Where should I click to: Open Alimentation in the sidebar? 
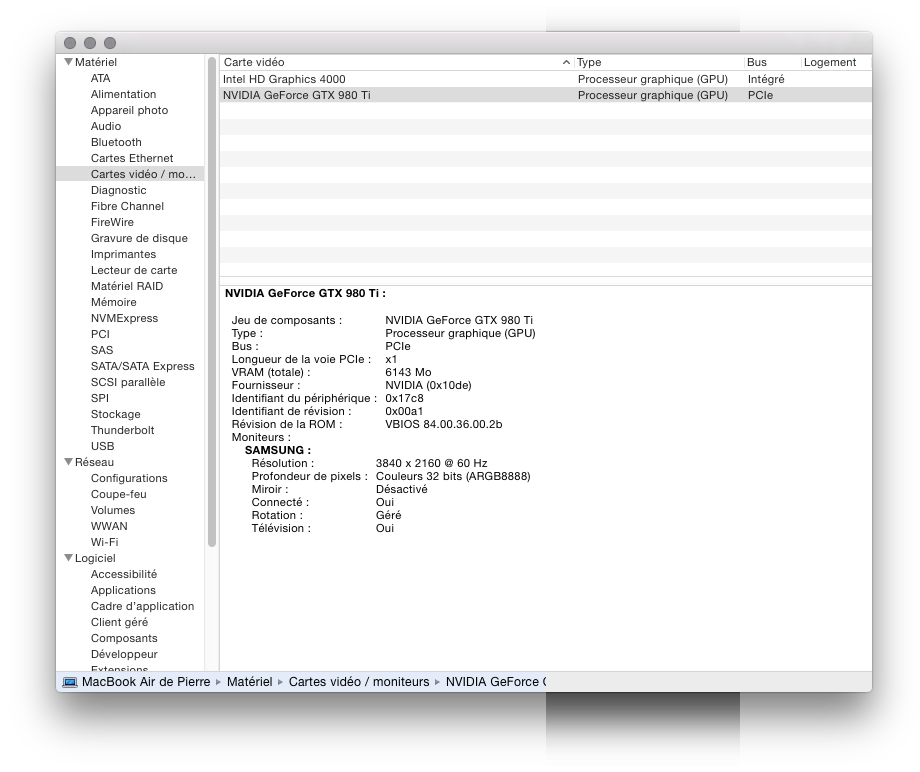click(123, 94)
